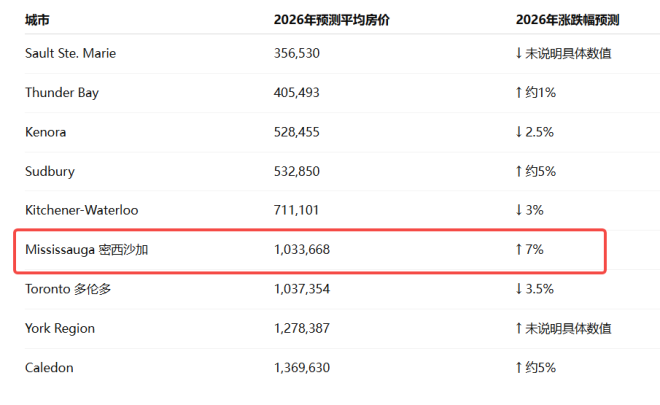Click the York Region price 1,278,387
Screen dimensions: 660x405
[301, 328]
